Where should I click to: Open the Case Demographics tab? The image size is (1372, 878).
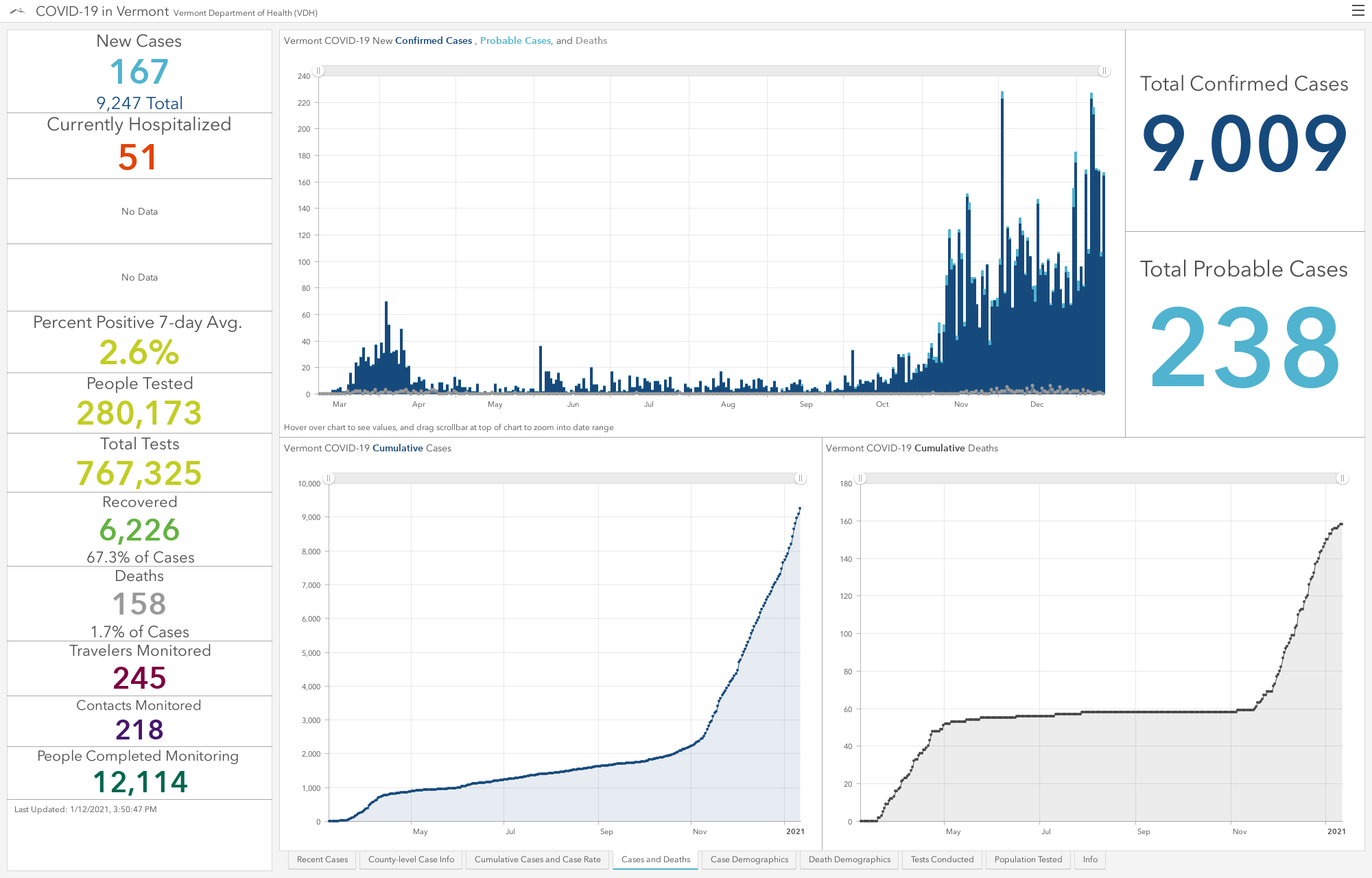749,859
